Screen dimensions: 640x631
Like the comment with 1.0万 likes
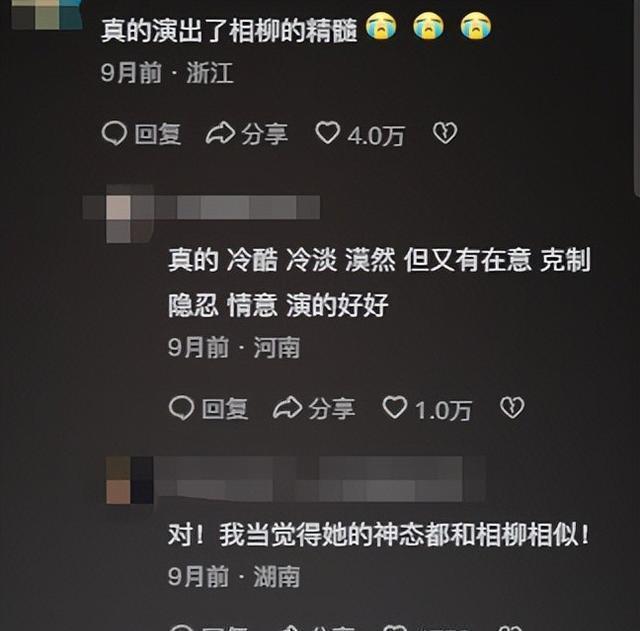(395, 407)
